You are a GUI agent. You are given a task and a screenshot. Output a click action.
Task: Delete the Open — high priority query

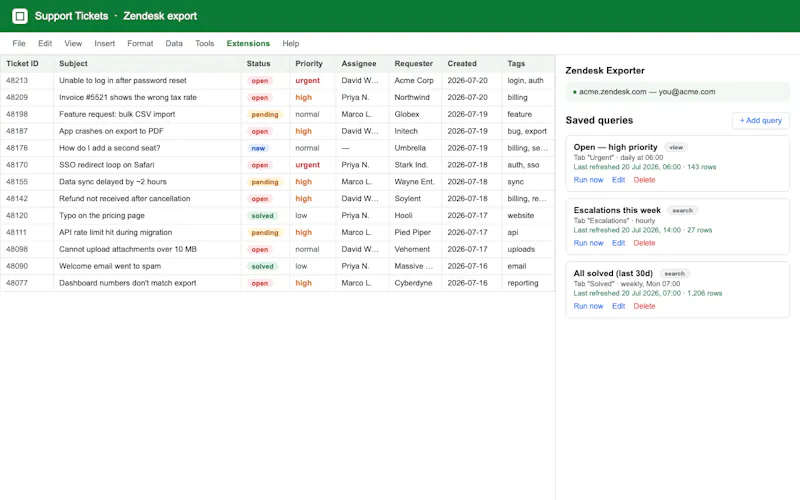tap(644, 180)
